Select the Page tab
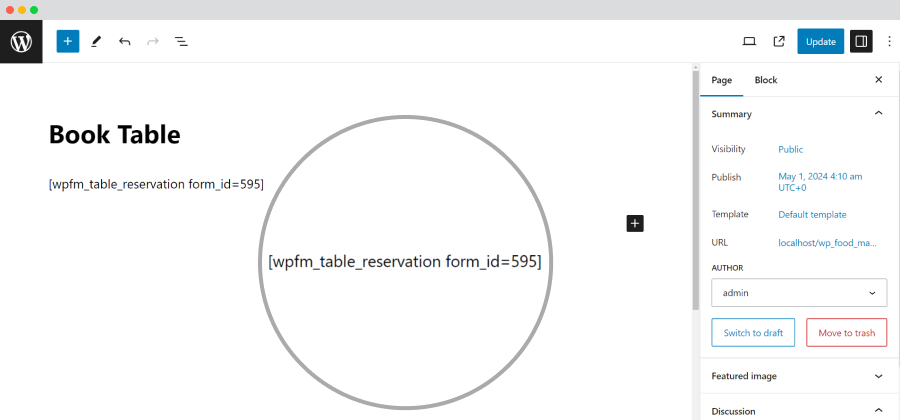The image size is (900, 420). point(721,80)
